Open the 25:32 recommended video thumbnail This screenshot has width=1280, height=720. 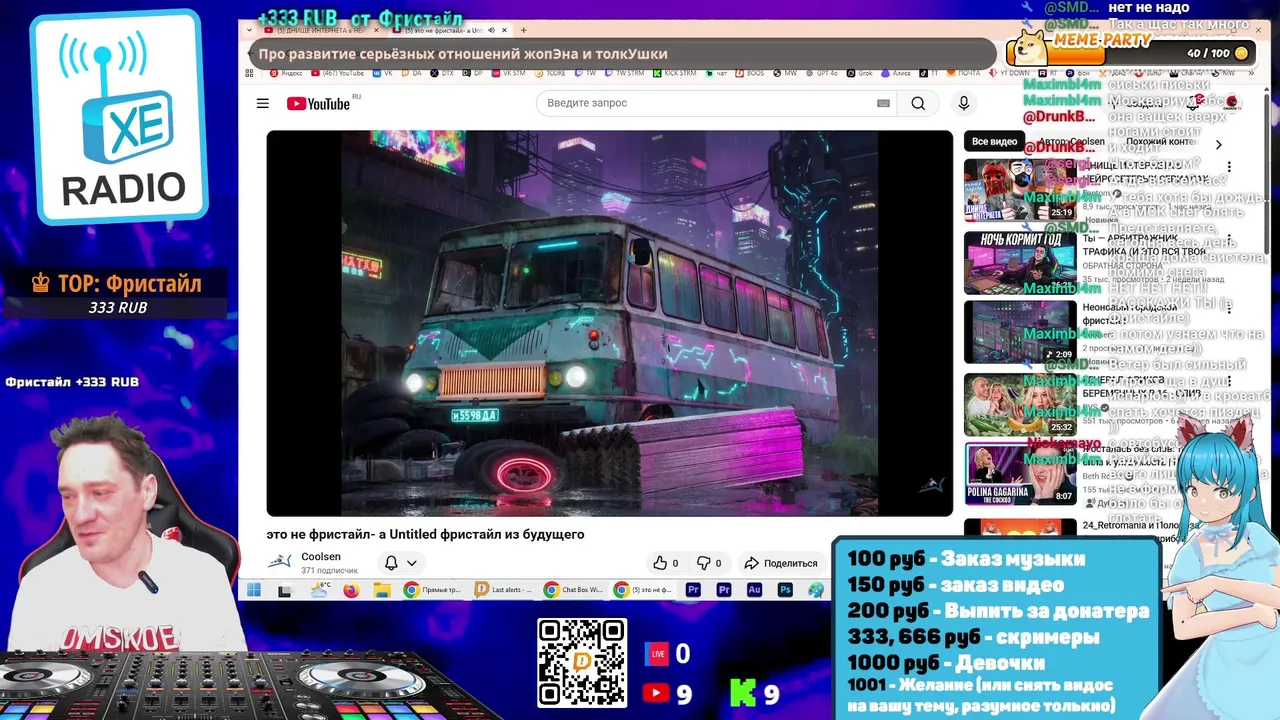1020,404
